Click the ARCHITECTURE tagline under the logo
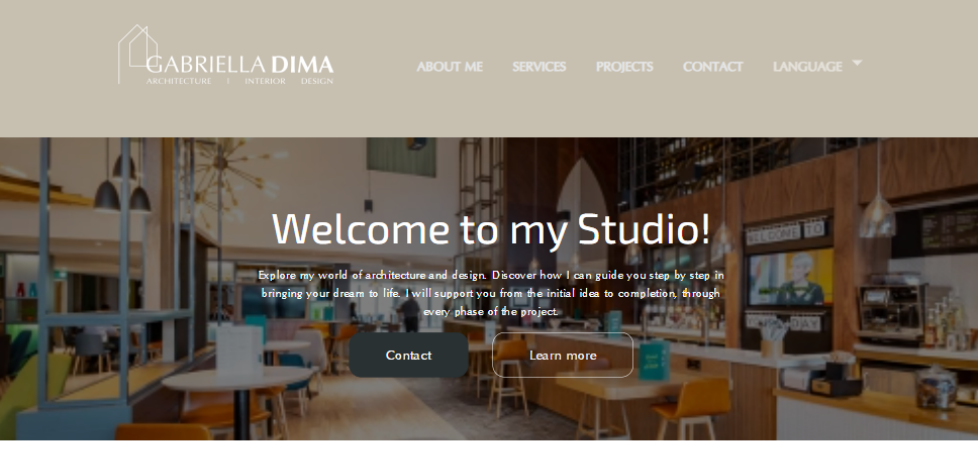 coord(179,81)
